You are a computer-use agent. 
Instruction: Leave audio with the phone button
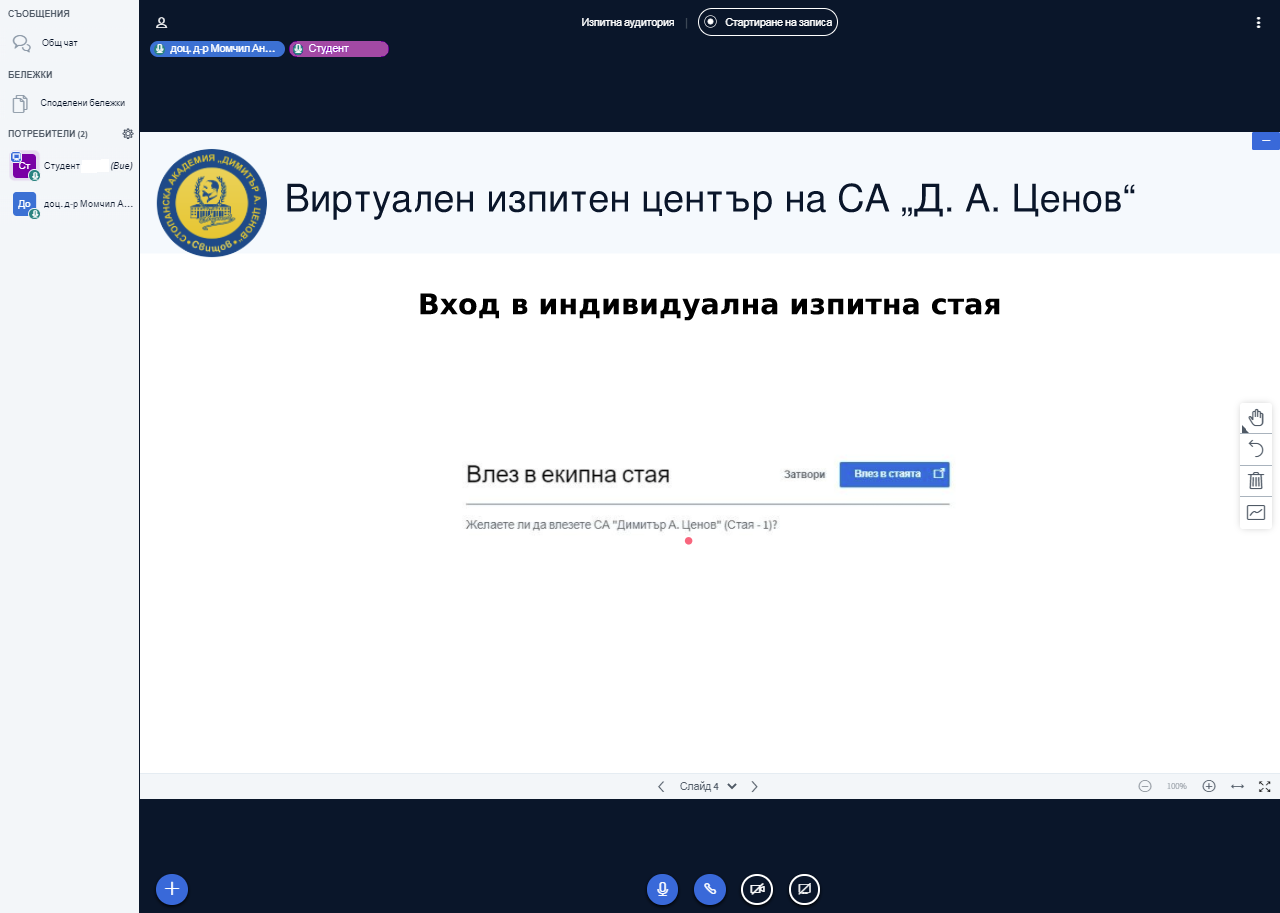(x=710, y=889)
